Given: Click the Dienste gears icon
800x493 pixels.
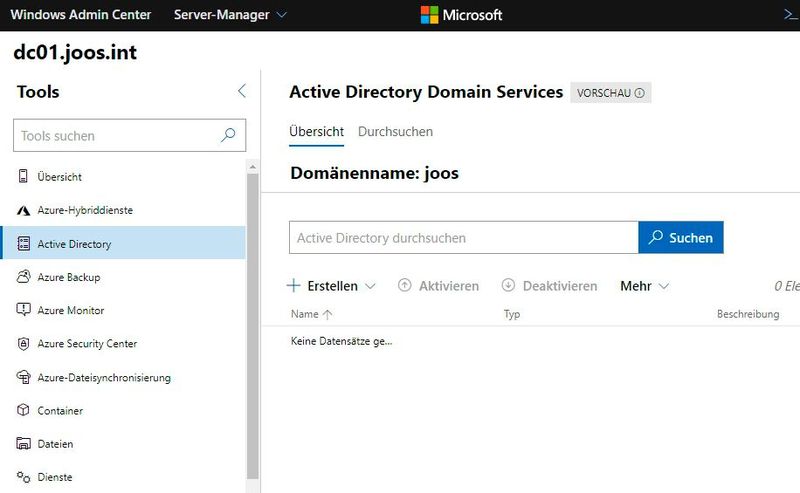Looking at the screenshot, I should pos(23,477).
